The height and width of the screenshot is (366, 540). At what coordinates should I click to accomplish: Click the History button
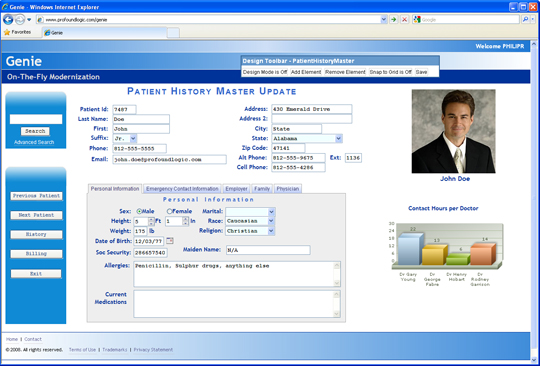pyautogui.click(x=36, y=234)
